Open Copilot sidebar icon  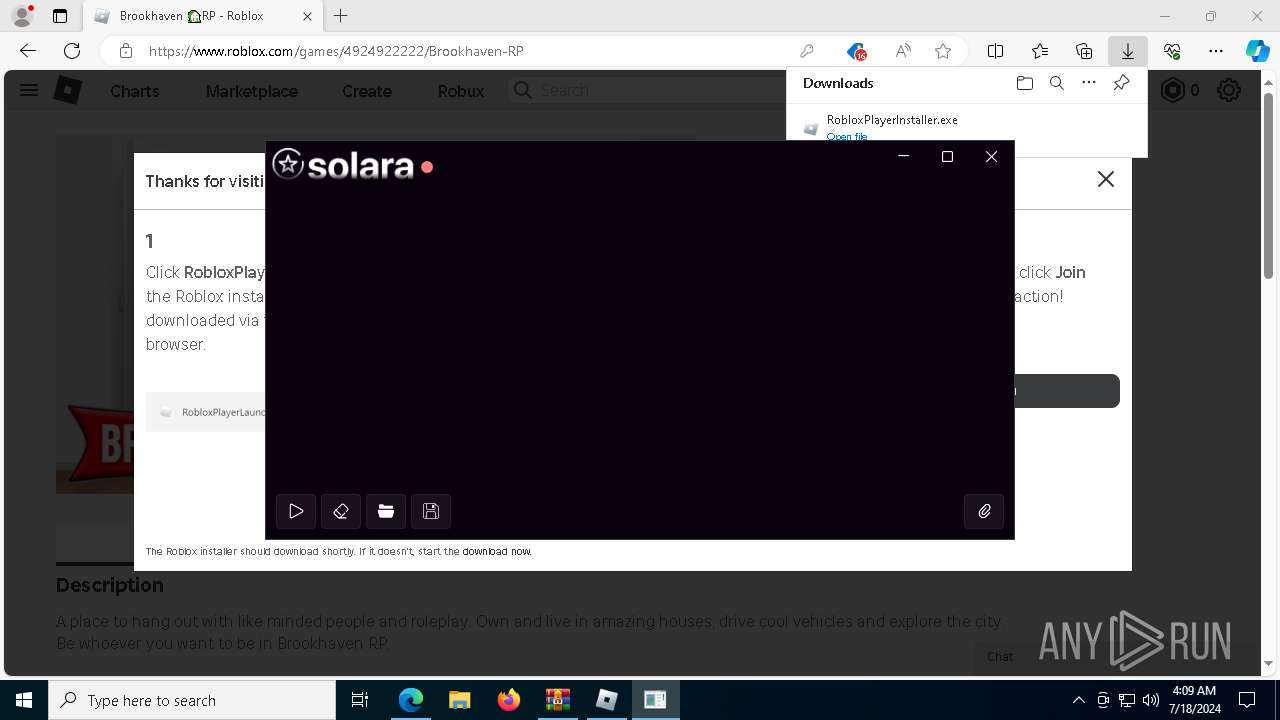(1257, 51)
